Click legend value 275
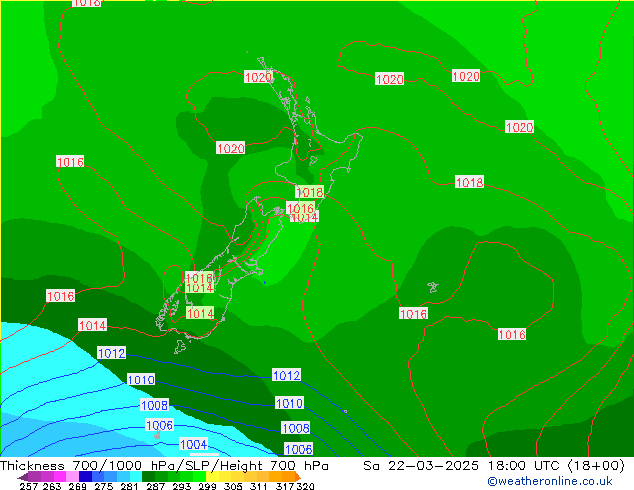634x490 pixels. point(104,486)
